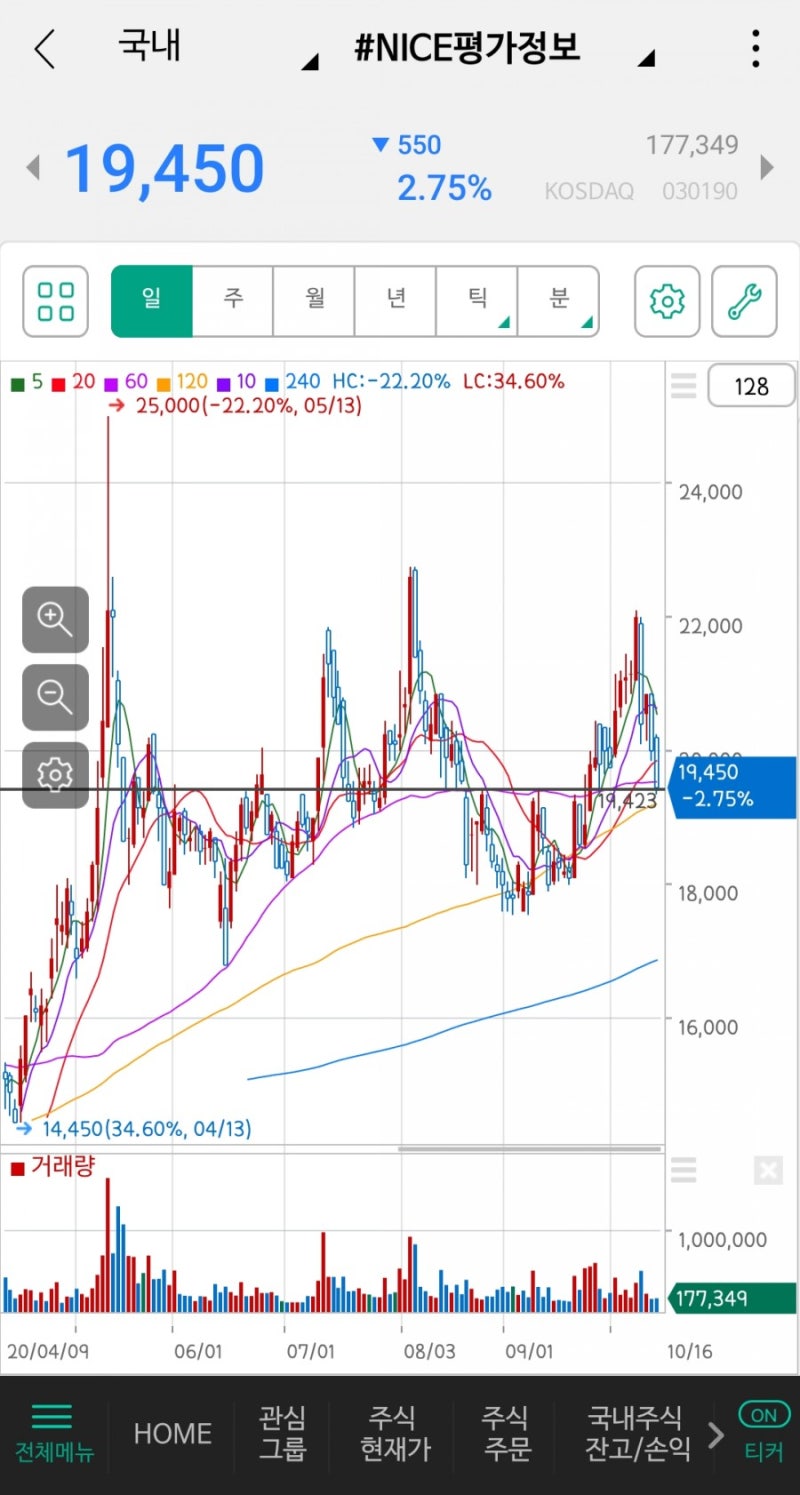This screenshot has height=1495, width=800.
Task: Toggle the 120-day moving average legend
Action: tap(182, 382)
